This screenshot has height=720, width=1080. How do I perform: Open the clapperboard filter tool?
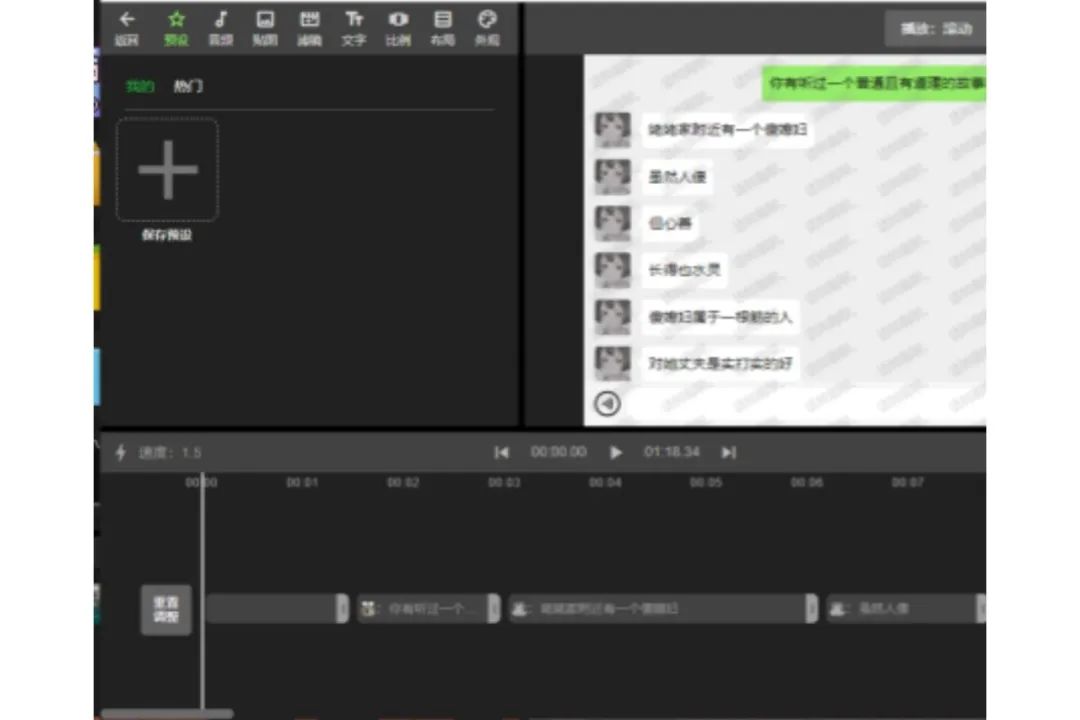click(309, 19)
